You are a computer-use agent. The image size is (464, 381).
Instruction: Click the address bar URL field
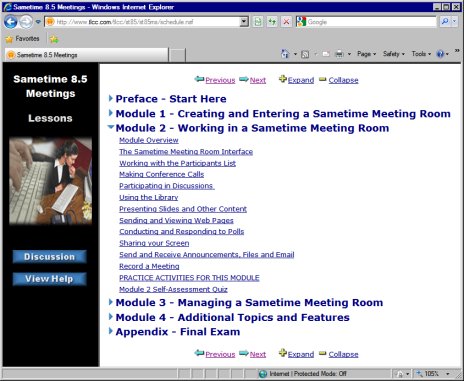click(x=142, y=22)
